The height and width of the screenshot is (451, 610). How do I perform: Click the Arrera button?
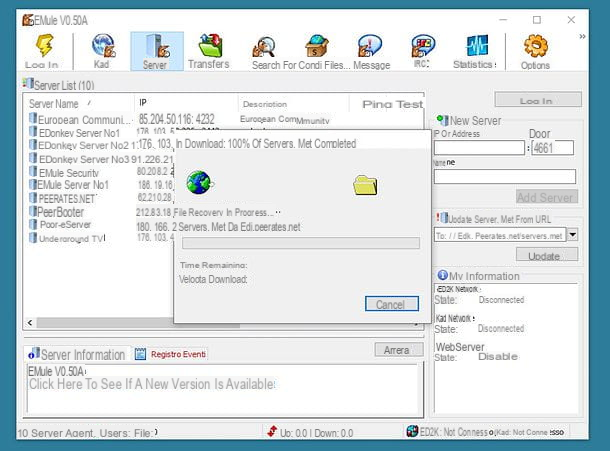click(399, 350)
